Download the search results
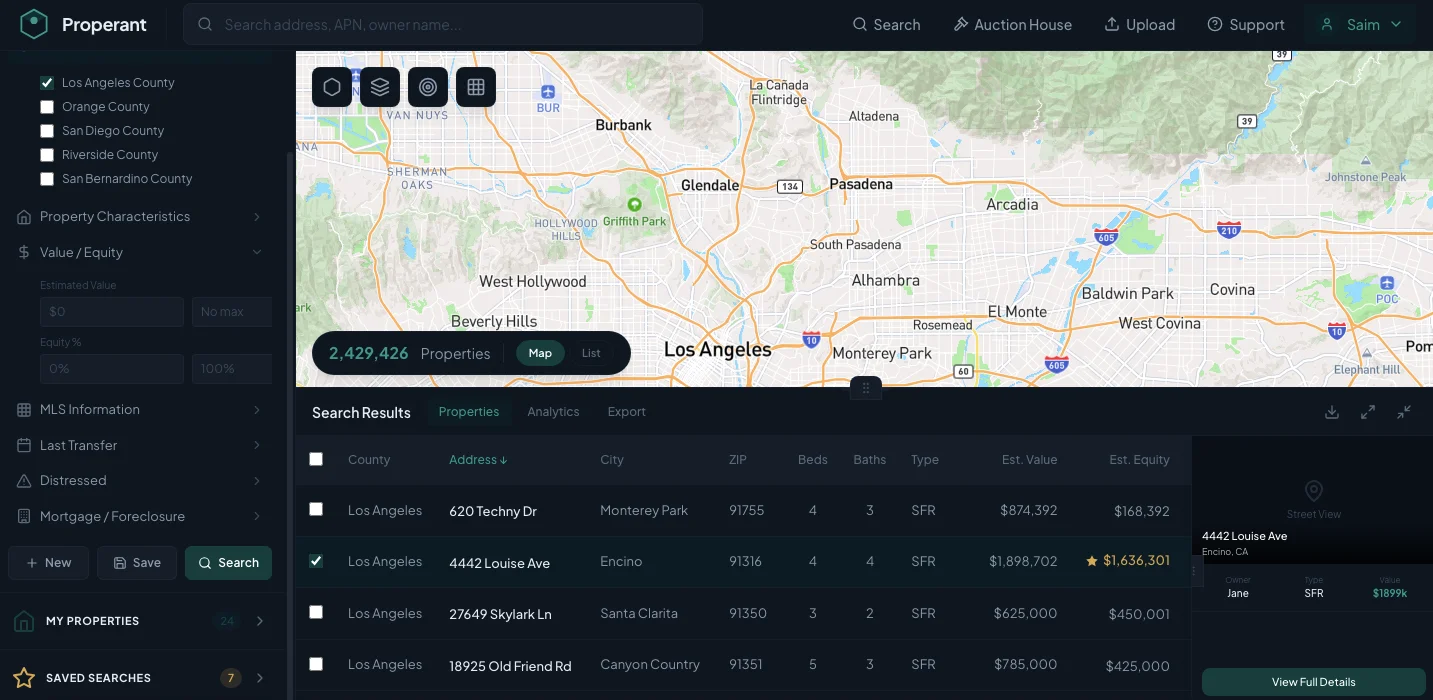1433x700 pixels. coord(1331,411)
